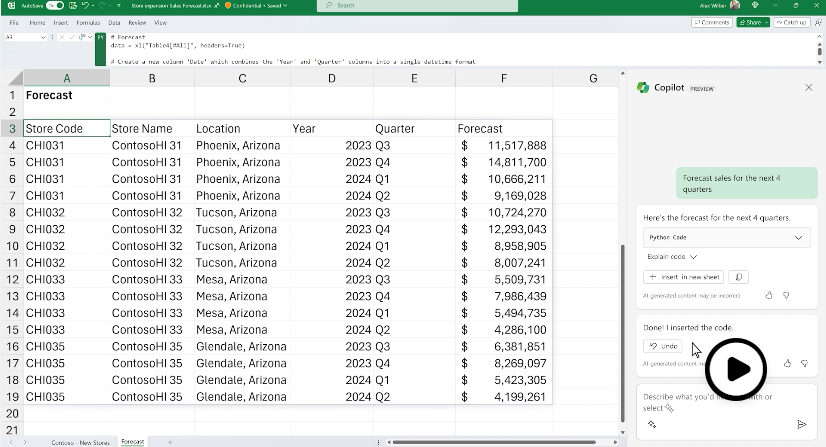Screen dimensions: 826x447
Task: Switch to the Formulas ribbon tab
Action: [x=88, y=23]
